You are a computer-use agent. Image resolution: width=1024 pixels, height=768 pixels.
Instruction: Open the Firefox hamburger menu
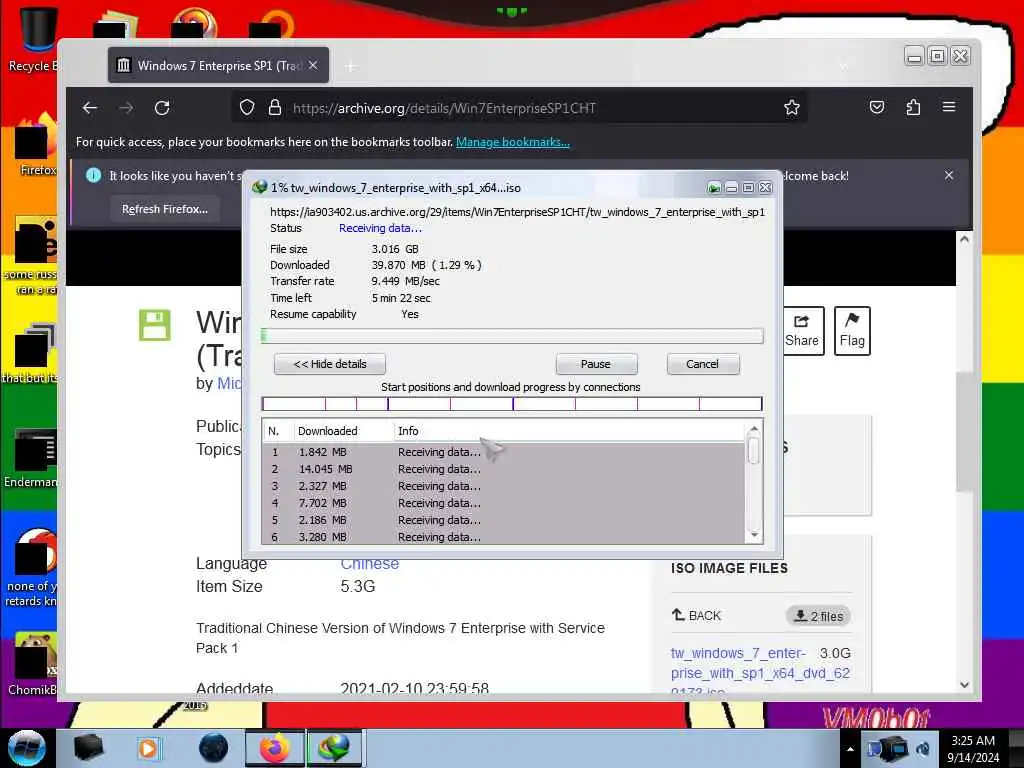(949, 107)
